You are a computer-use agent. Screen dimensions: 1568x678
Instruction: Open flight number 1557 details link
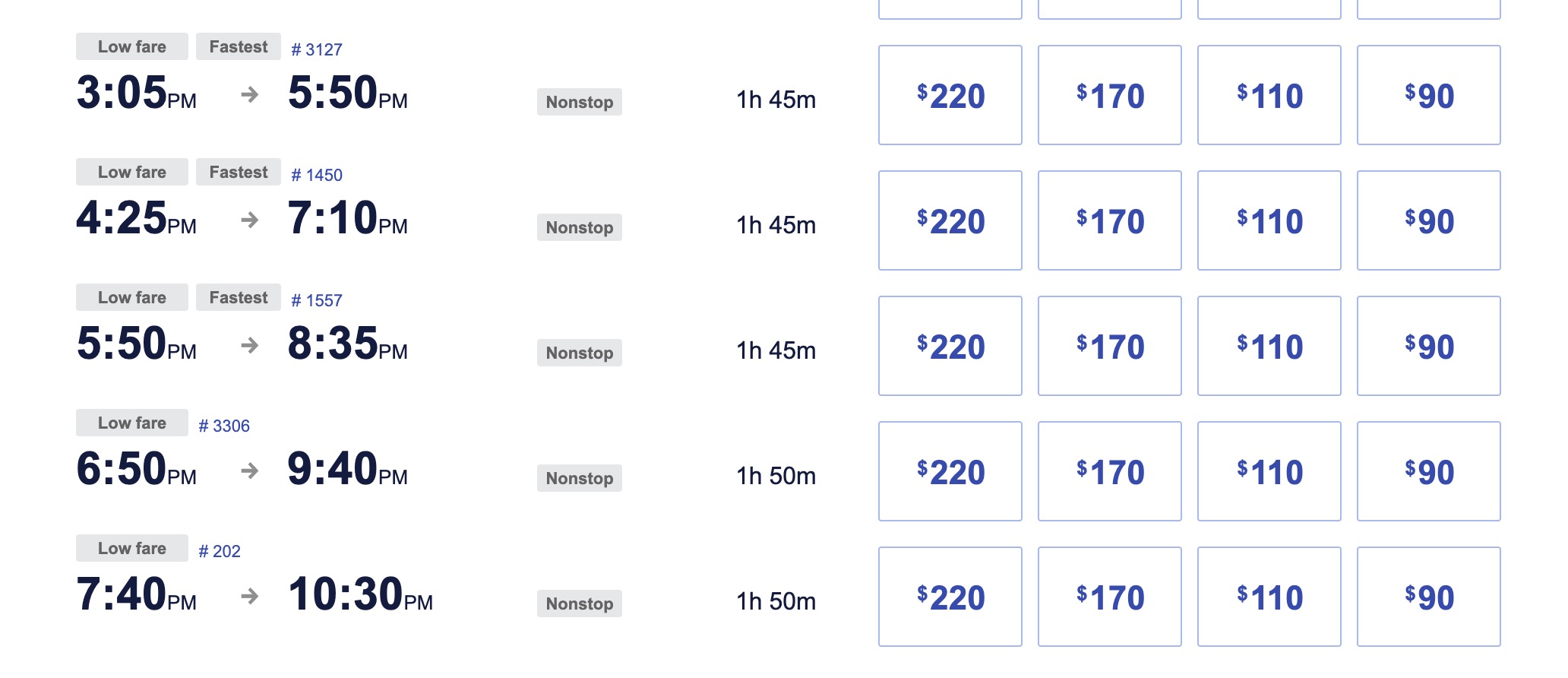click(317, 300)
